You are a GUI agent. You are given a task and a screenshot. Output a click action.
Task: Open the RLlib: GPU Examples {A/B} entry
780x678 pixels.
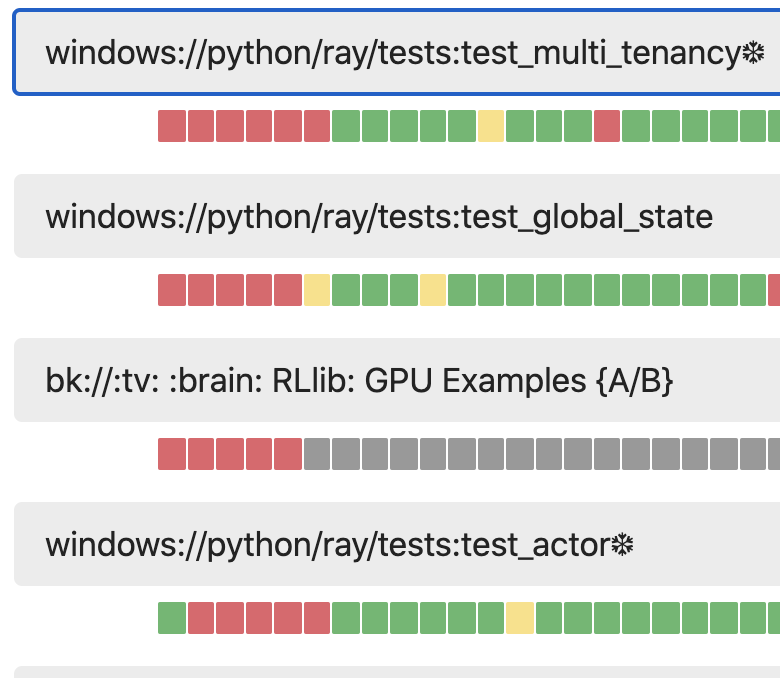pos(397,380)
